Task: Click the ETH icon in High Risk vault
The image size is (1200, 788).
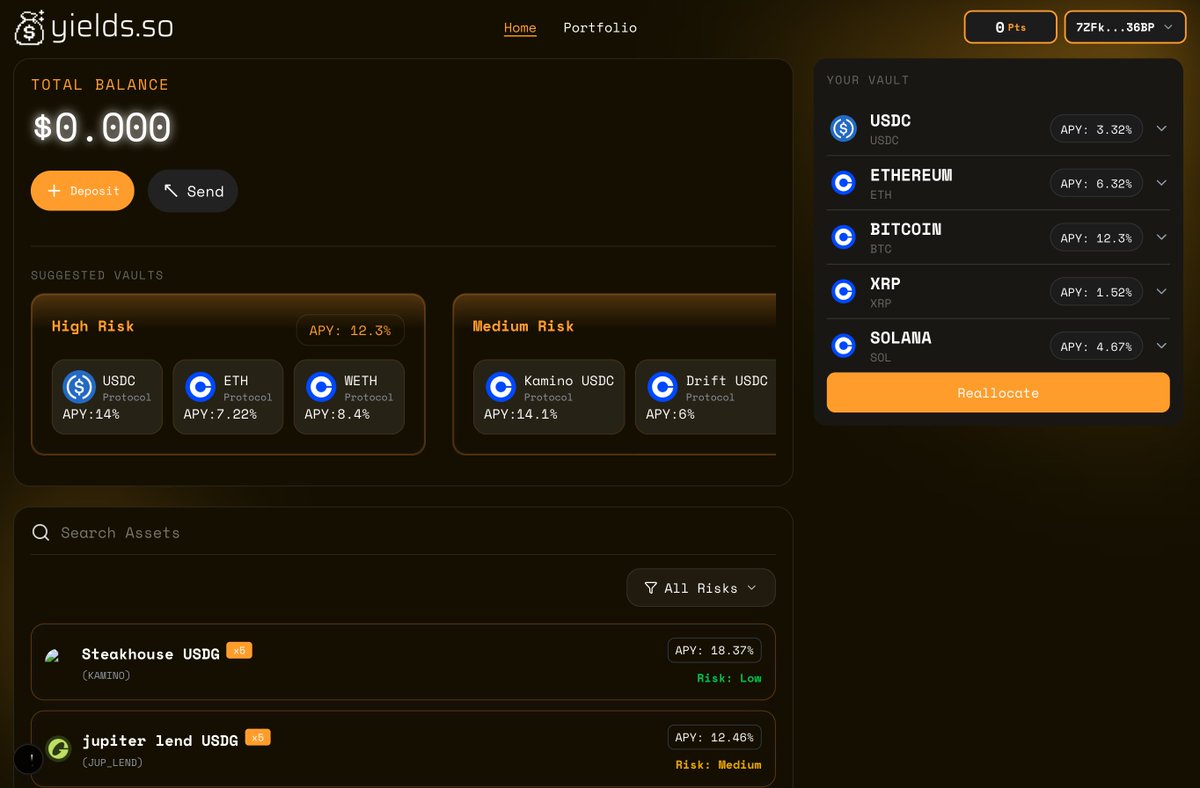Action: pyautogui.click(x=200, y=387)
